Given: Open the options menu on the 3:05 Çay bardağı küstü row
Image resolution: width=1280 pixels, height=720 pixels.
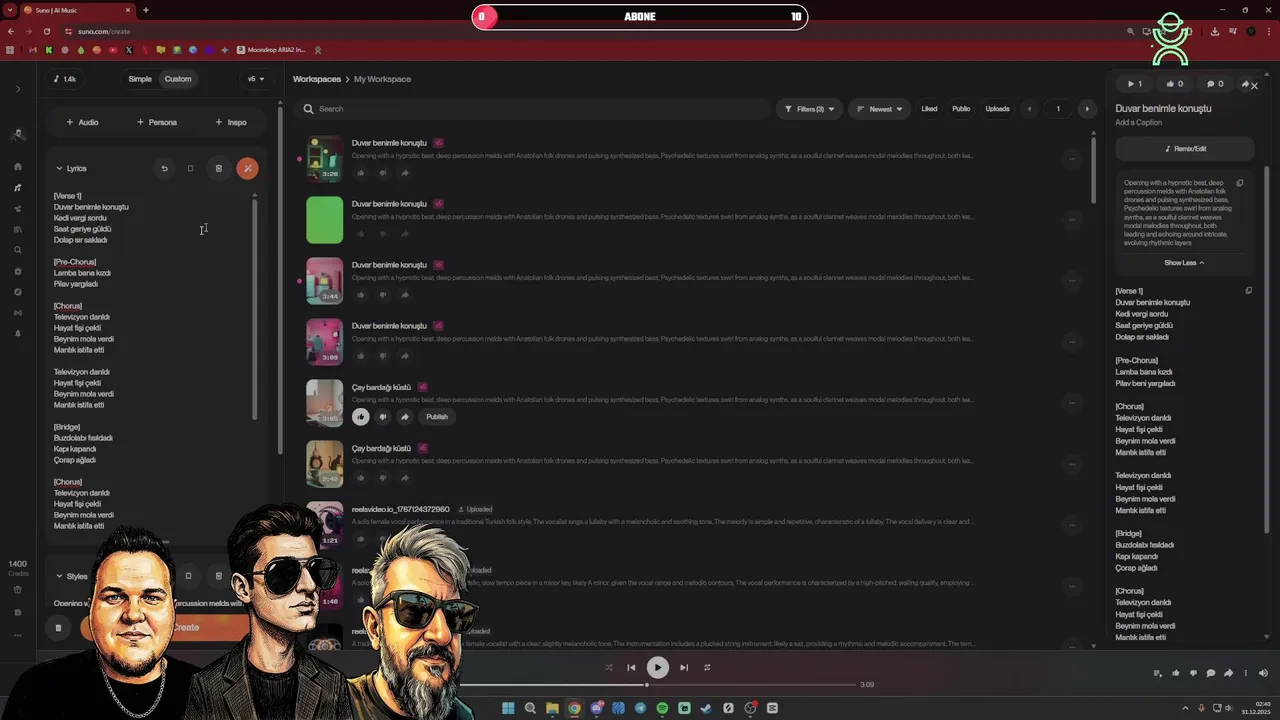Looking at the screenshot, I should [x=1072, y=402].
